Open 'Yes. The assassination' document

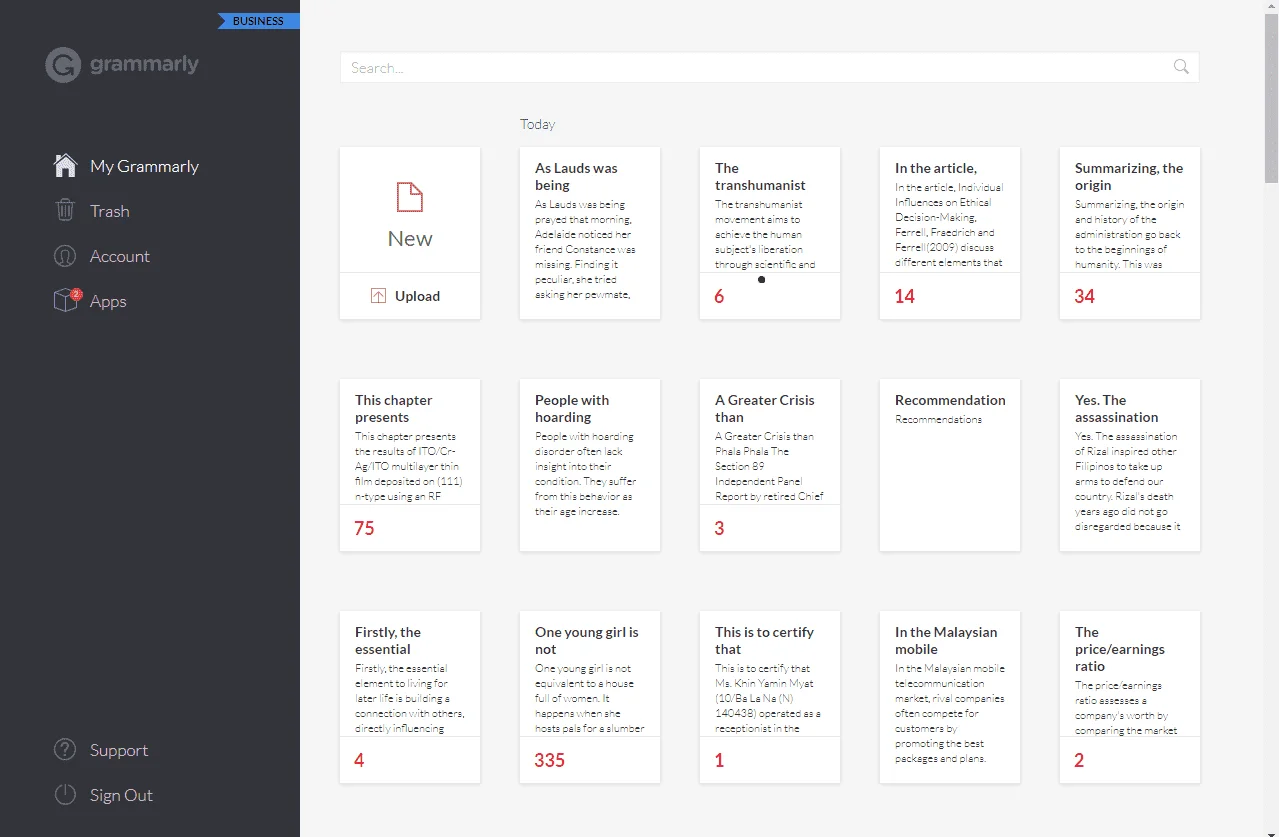click(x=1130, y=465)
